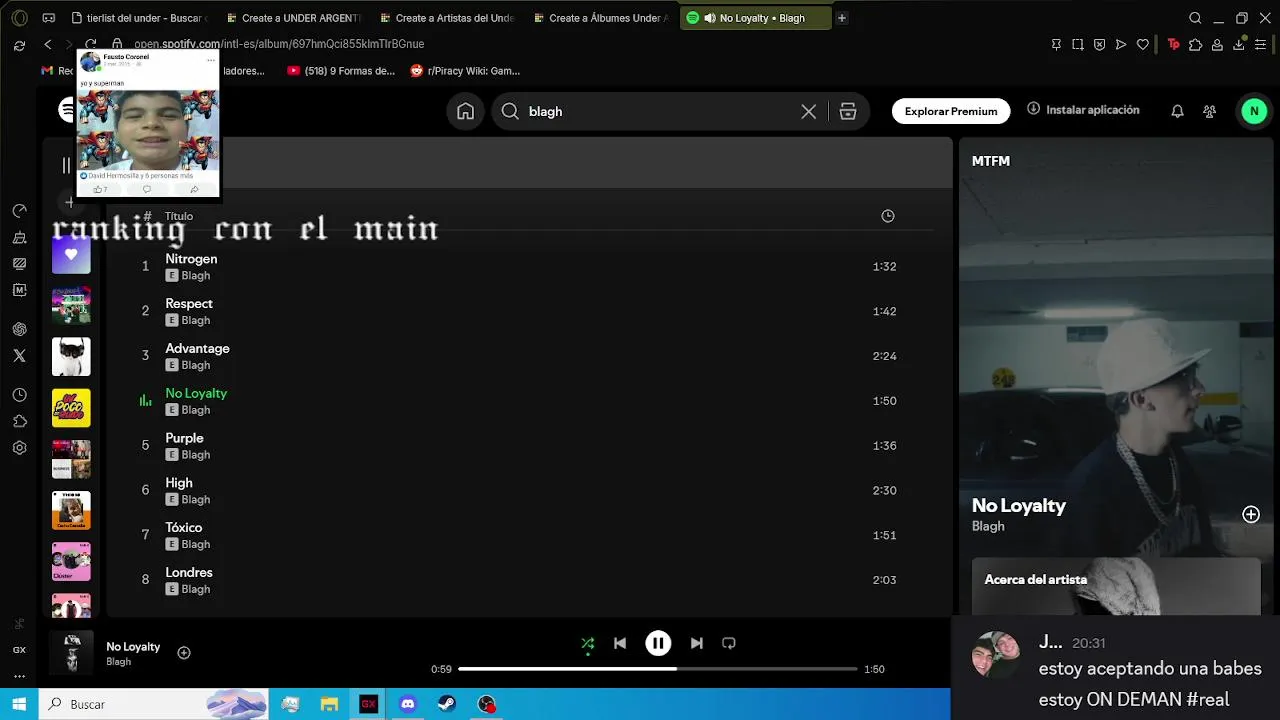Click Instalar aplicación link

(1083, 110)
